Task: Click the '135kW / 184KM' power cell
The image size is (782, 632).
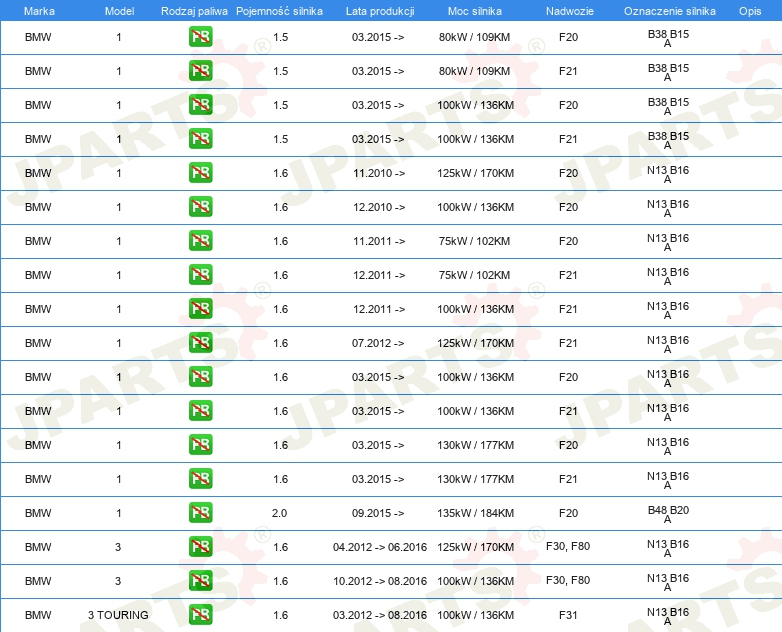Action: (475, 513)
